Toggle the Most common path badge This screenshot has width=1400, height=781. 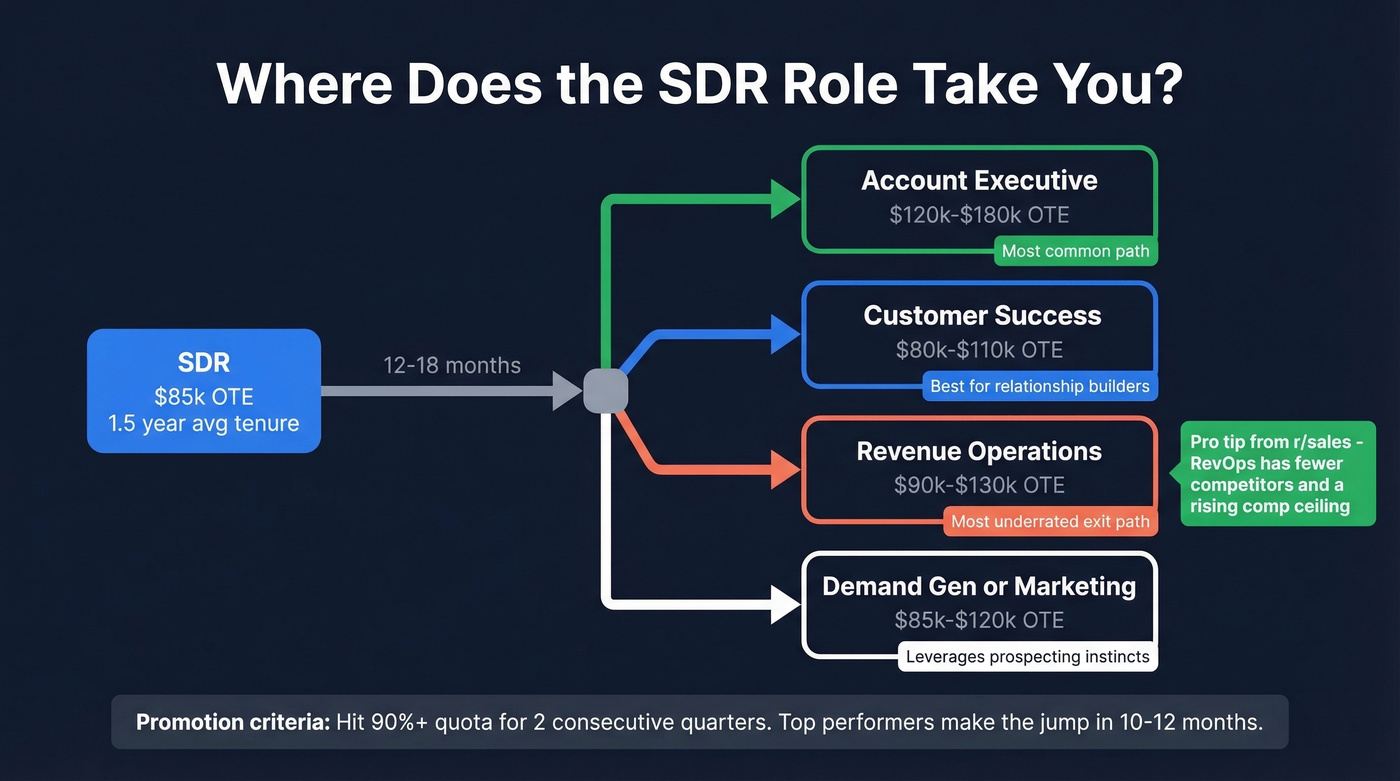(1075, 251)
